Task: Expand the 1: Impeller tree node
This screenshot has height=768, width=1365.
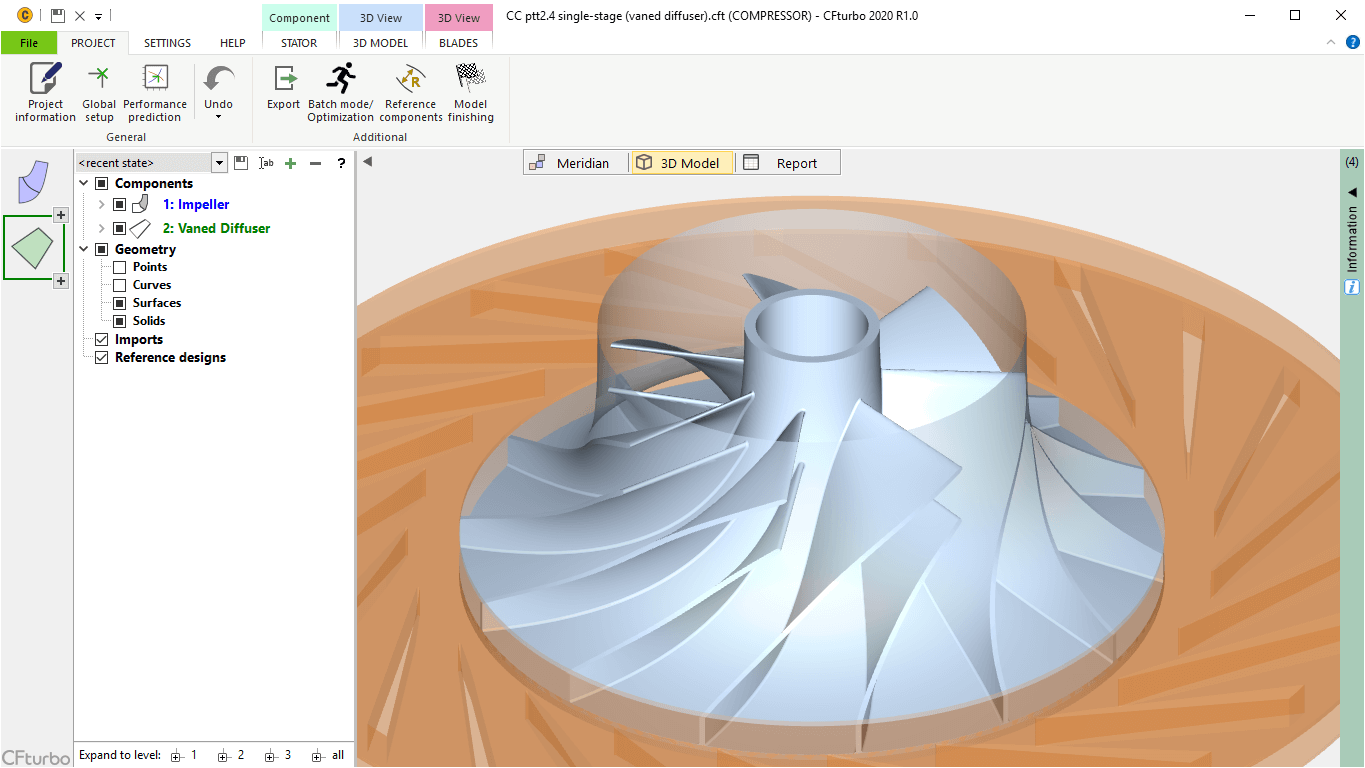Action: coord(101,204)
